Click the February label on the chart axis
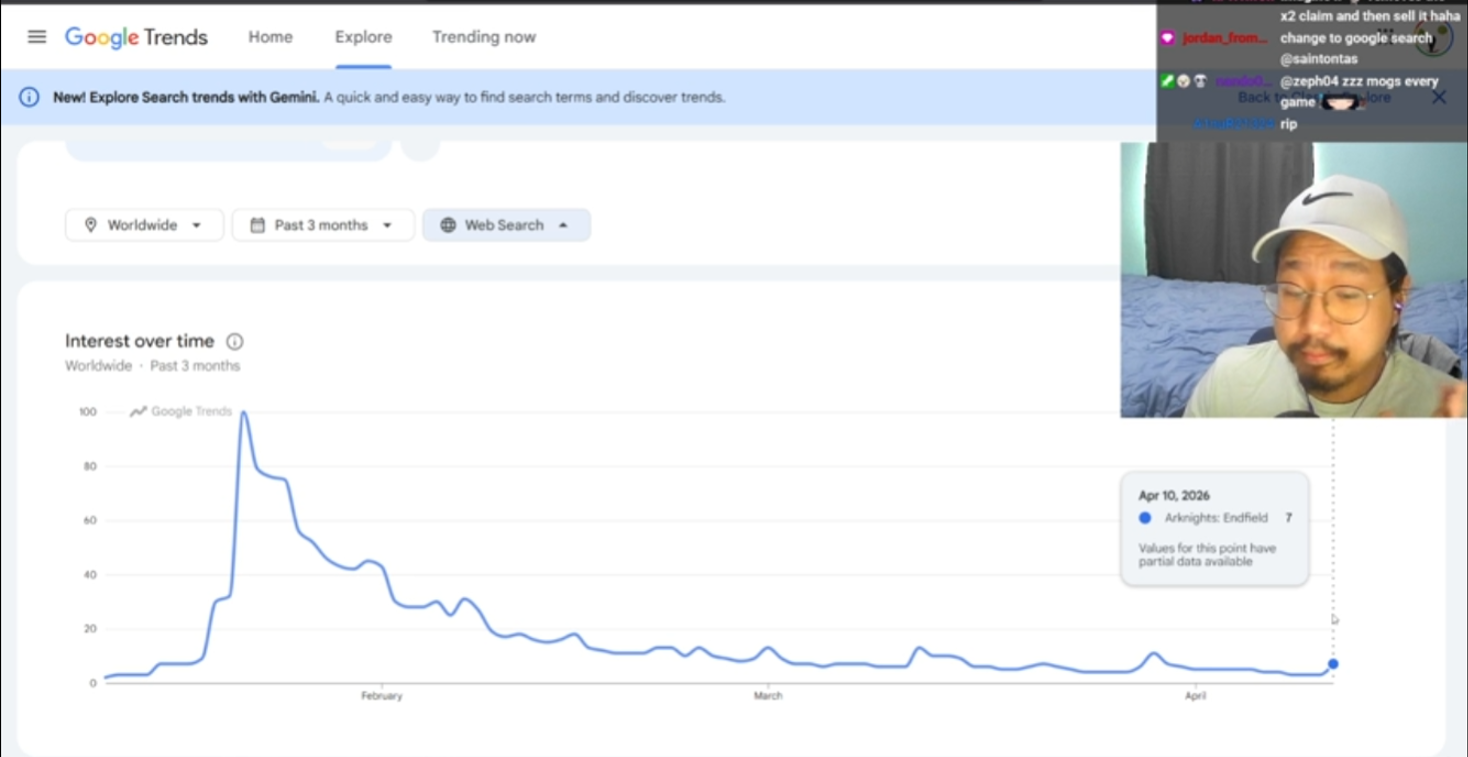The height and width of the screenshot is (757, 1468). click(x=381, y=696)
